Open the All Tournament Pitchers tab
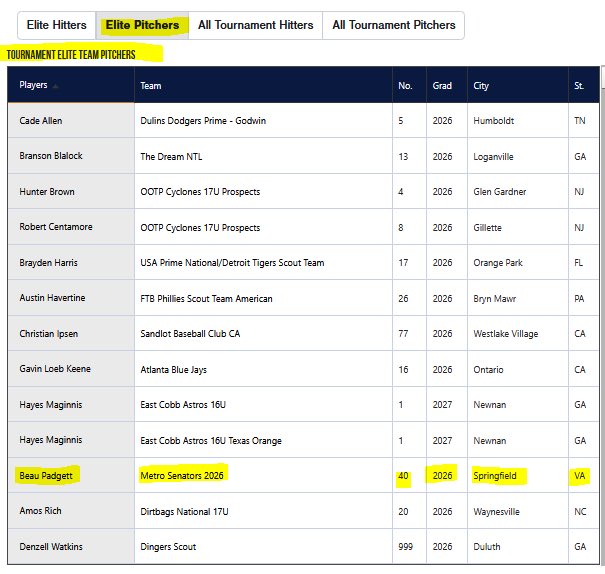 click(x=394, y=25)
